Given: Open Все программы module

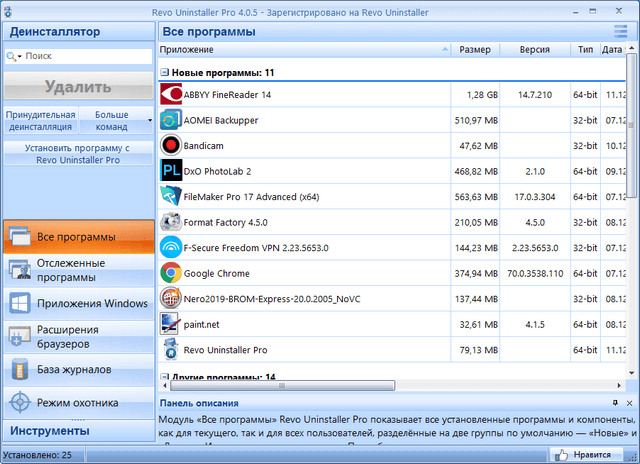Looking at the screenshot, I should coord(79,237).
